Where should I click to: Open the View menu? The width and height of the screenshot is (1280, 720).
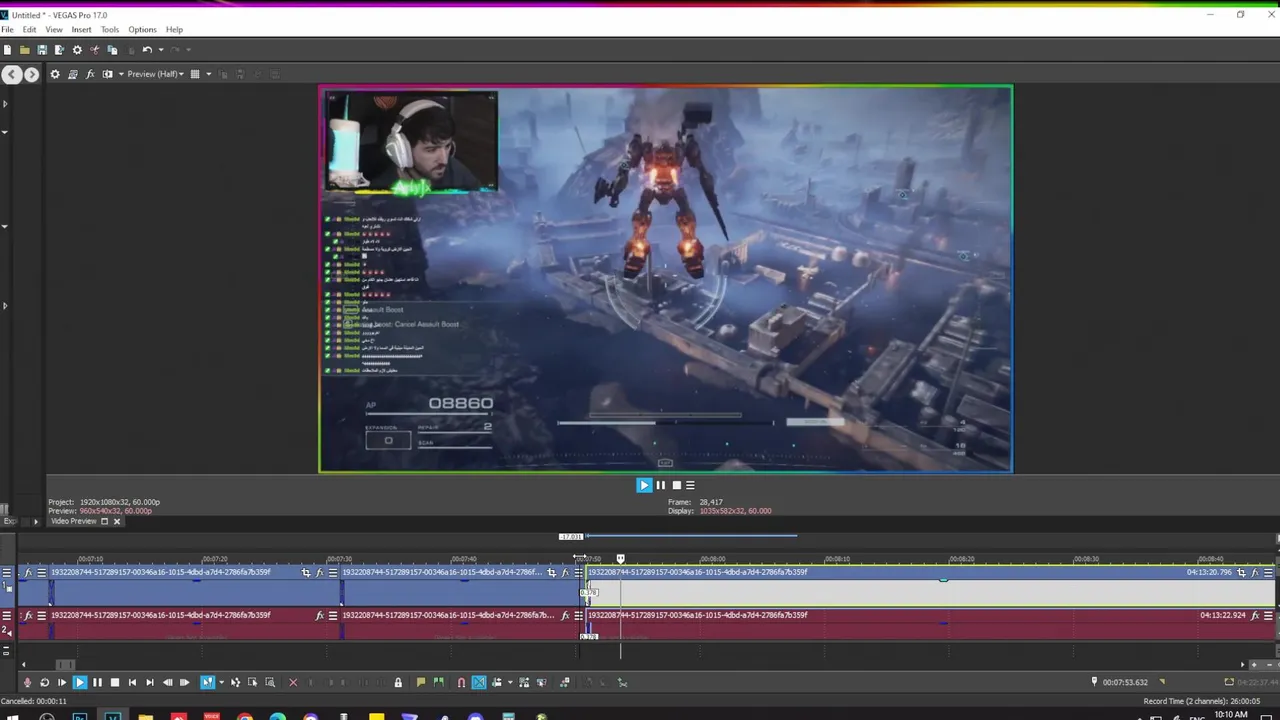[x=54, y=30]
